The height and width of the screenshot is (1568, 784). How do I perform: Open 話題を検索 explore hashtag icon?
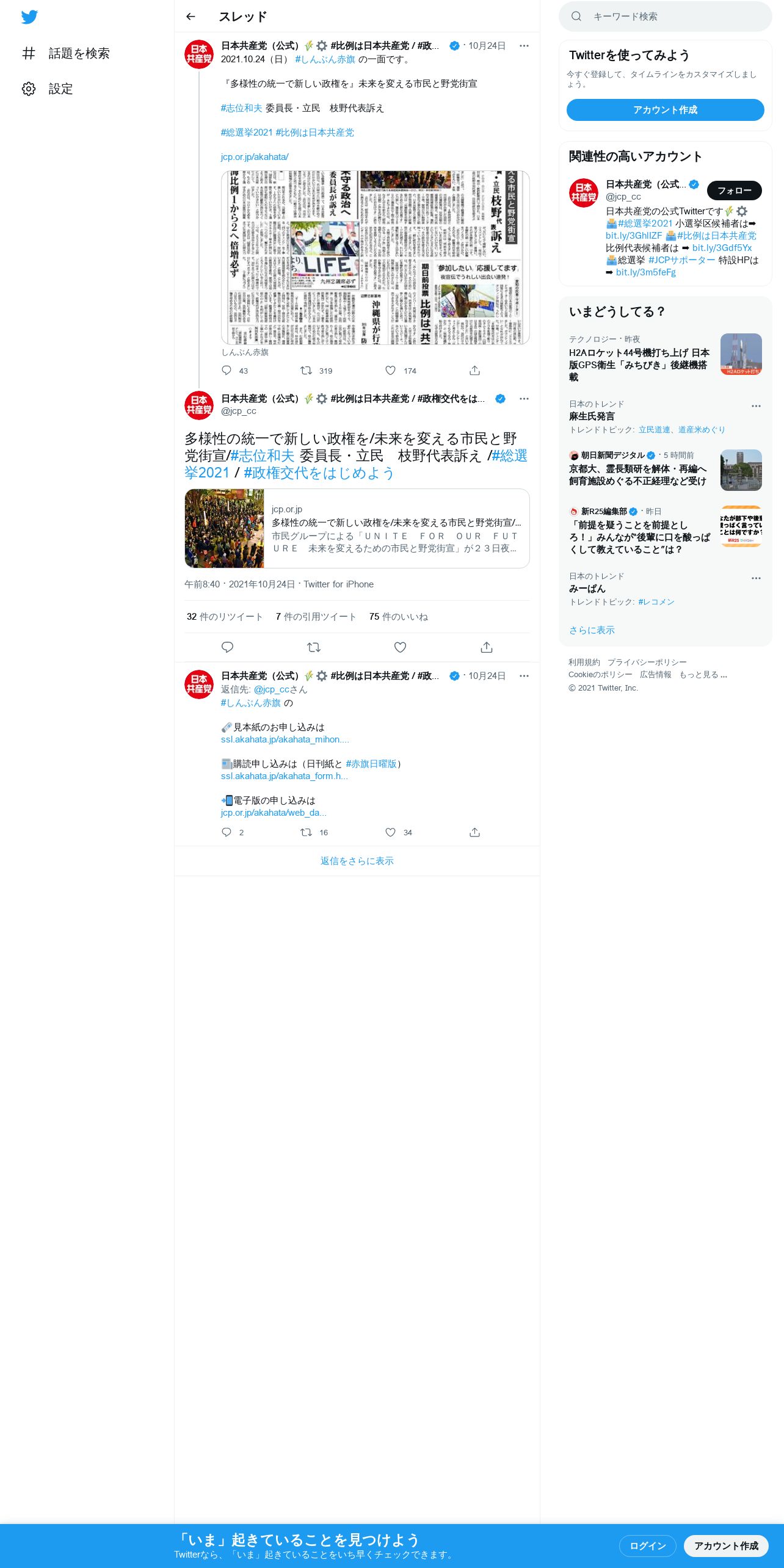[29, 53]
